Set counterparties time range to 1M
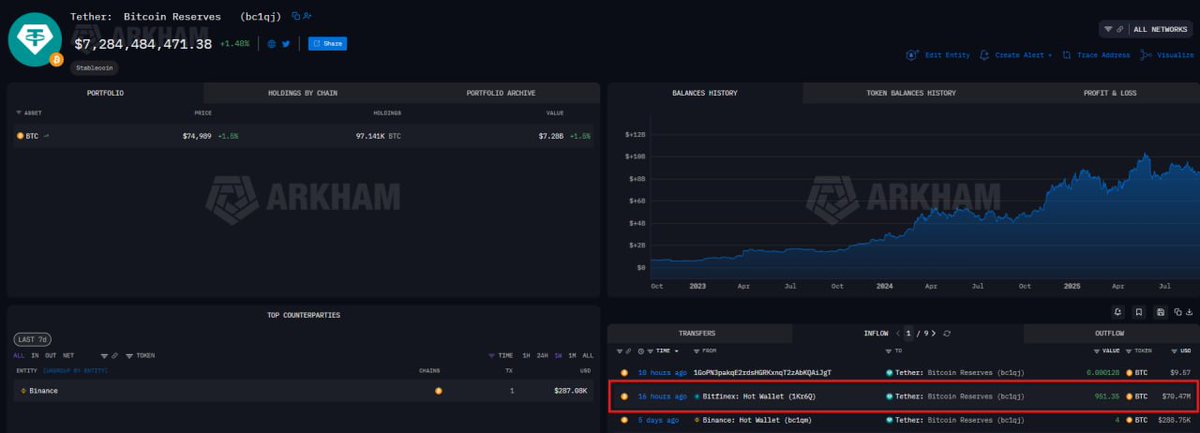Image resolution: width=1200 pixels, height=433 pixels. pyautogui.click(x=572, y=355)
